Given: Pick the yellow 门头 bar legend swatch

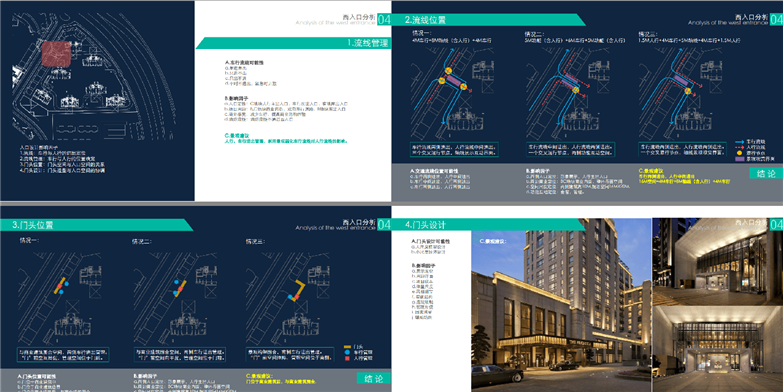Looking at the screenshot, I should click(349, 347).
